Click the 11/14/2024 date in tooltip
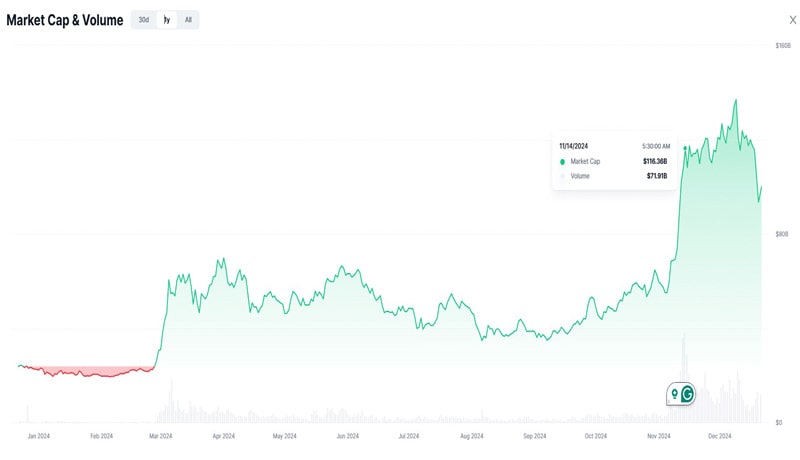The image size is (800, 460). [573, 146]
